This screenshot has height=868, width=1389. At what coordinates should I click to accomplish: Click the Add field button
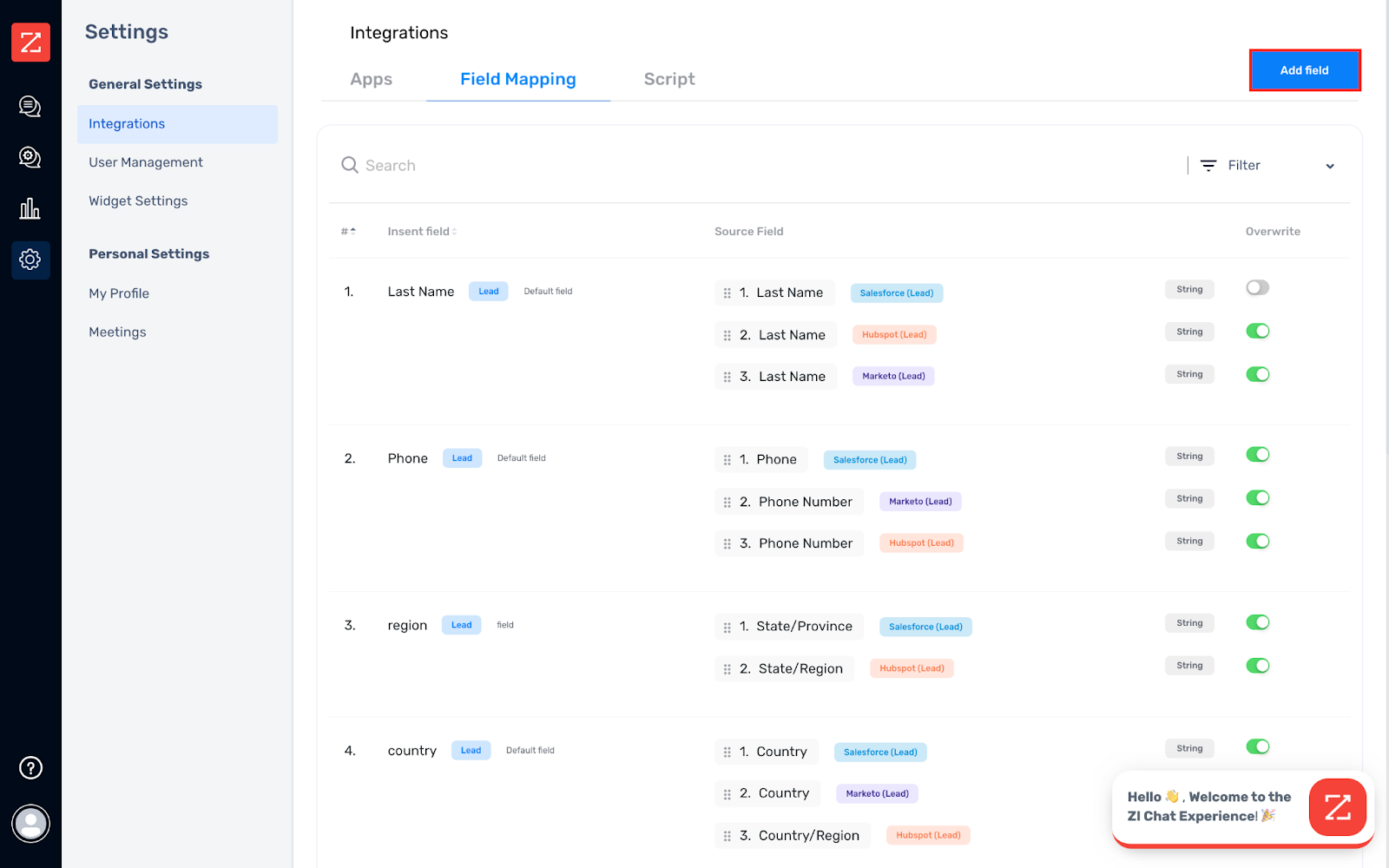point(1304,70)
